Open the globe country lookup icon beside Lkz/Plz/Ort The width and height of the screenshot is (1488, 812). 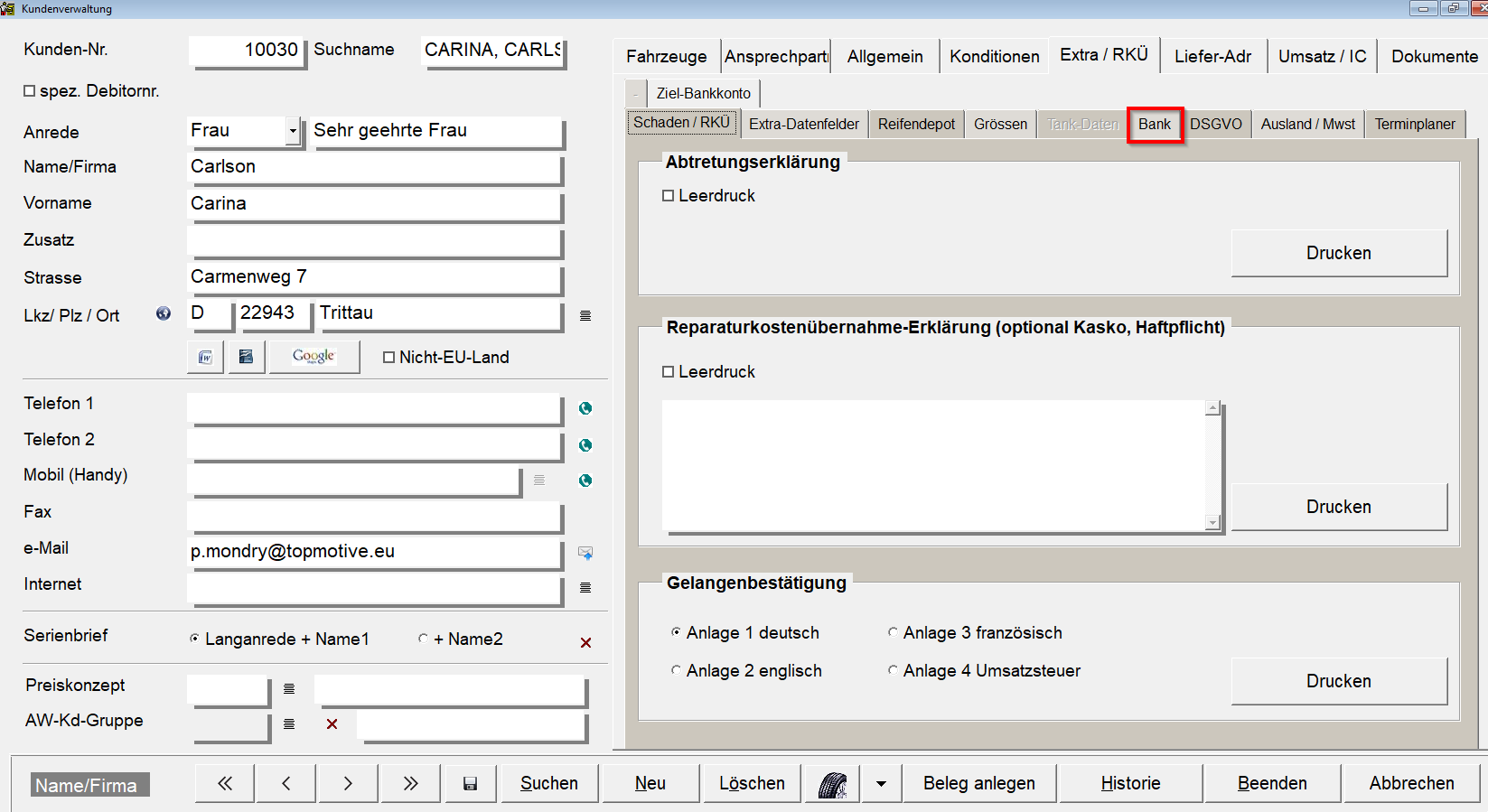(x=164, y=313)
